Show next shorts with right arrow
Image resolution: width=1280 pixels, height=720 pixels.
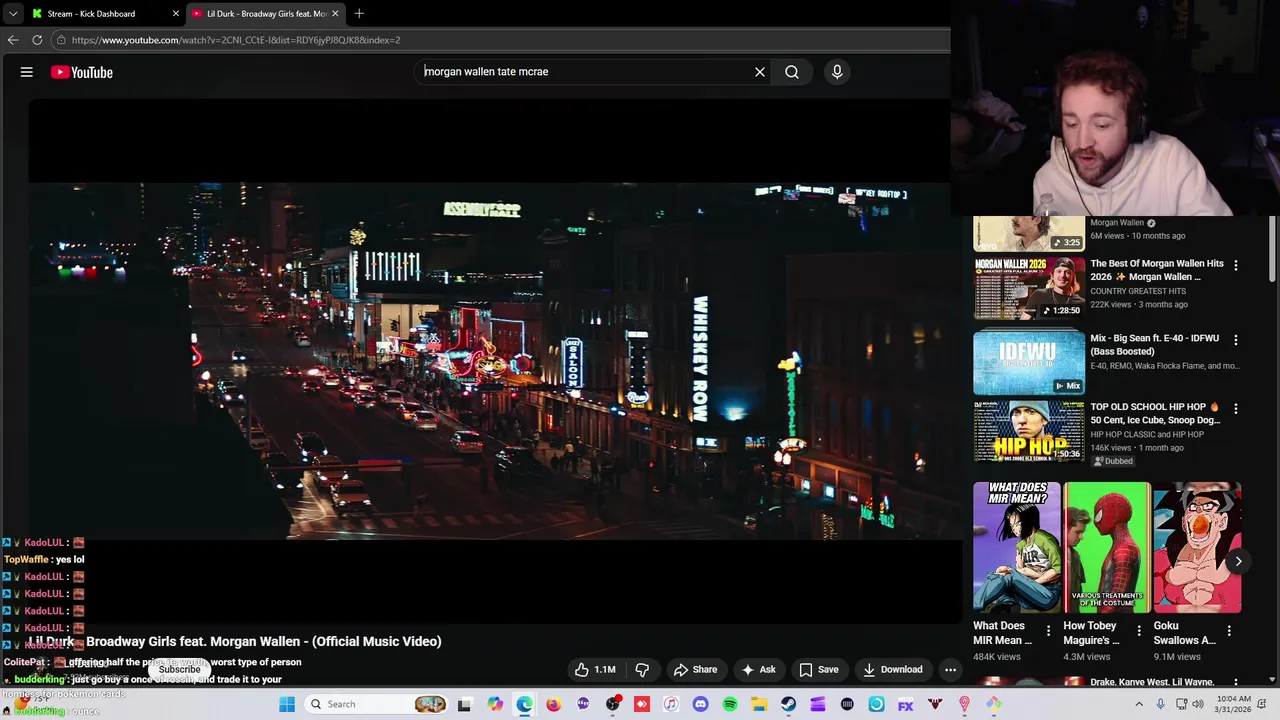click(x=1238, y=561)
